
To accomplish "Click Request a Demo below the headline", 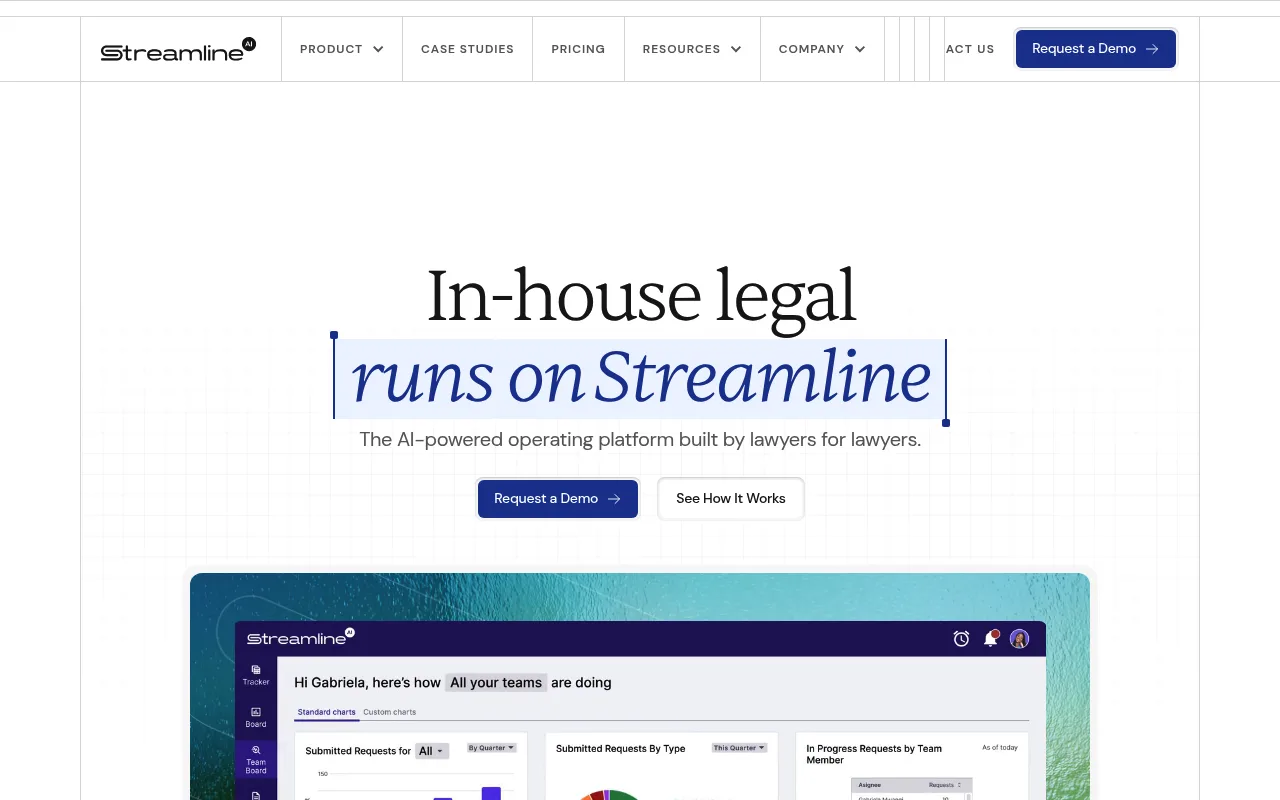I will pos(558,499).
